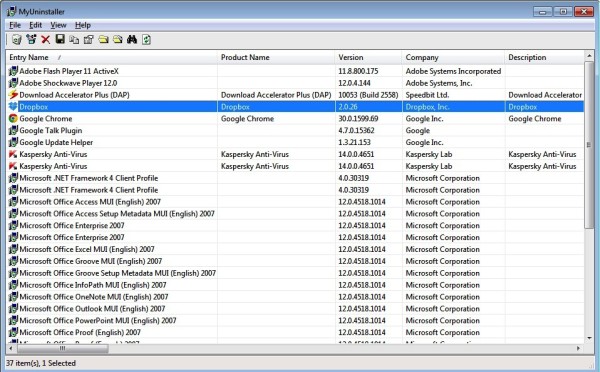600x372 pixels.
Task: Sort by the Entry Name column header
Action: 112,57
